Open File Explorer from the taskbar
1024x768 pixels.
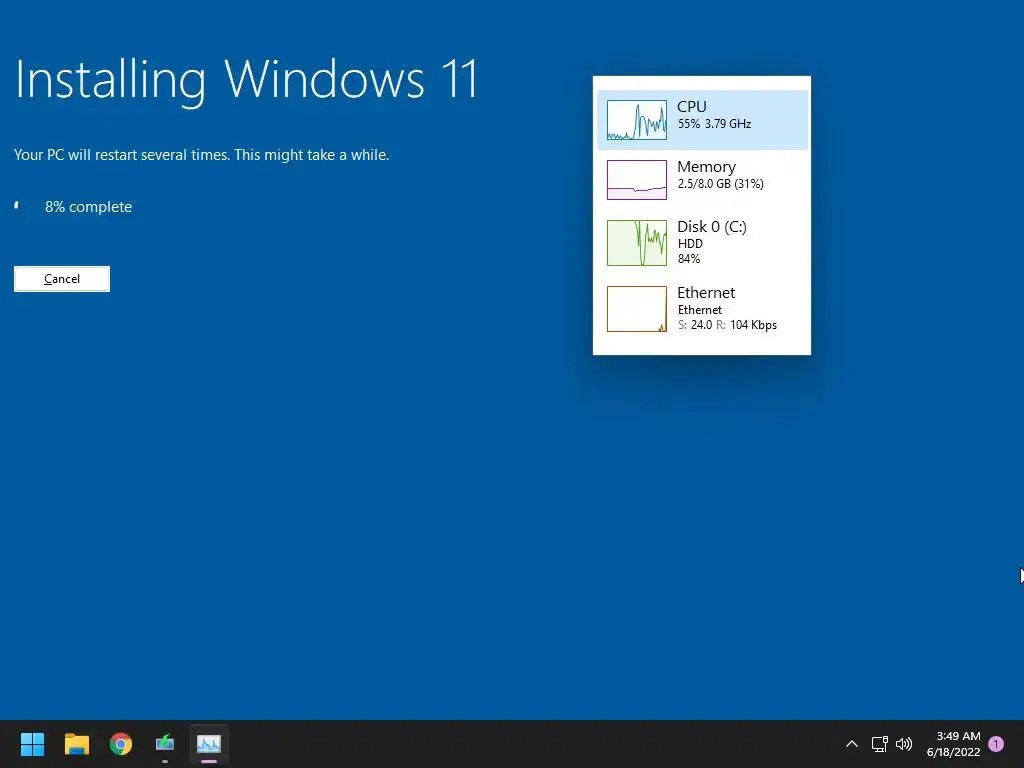(76, 744)
